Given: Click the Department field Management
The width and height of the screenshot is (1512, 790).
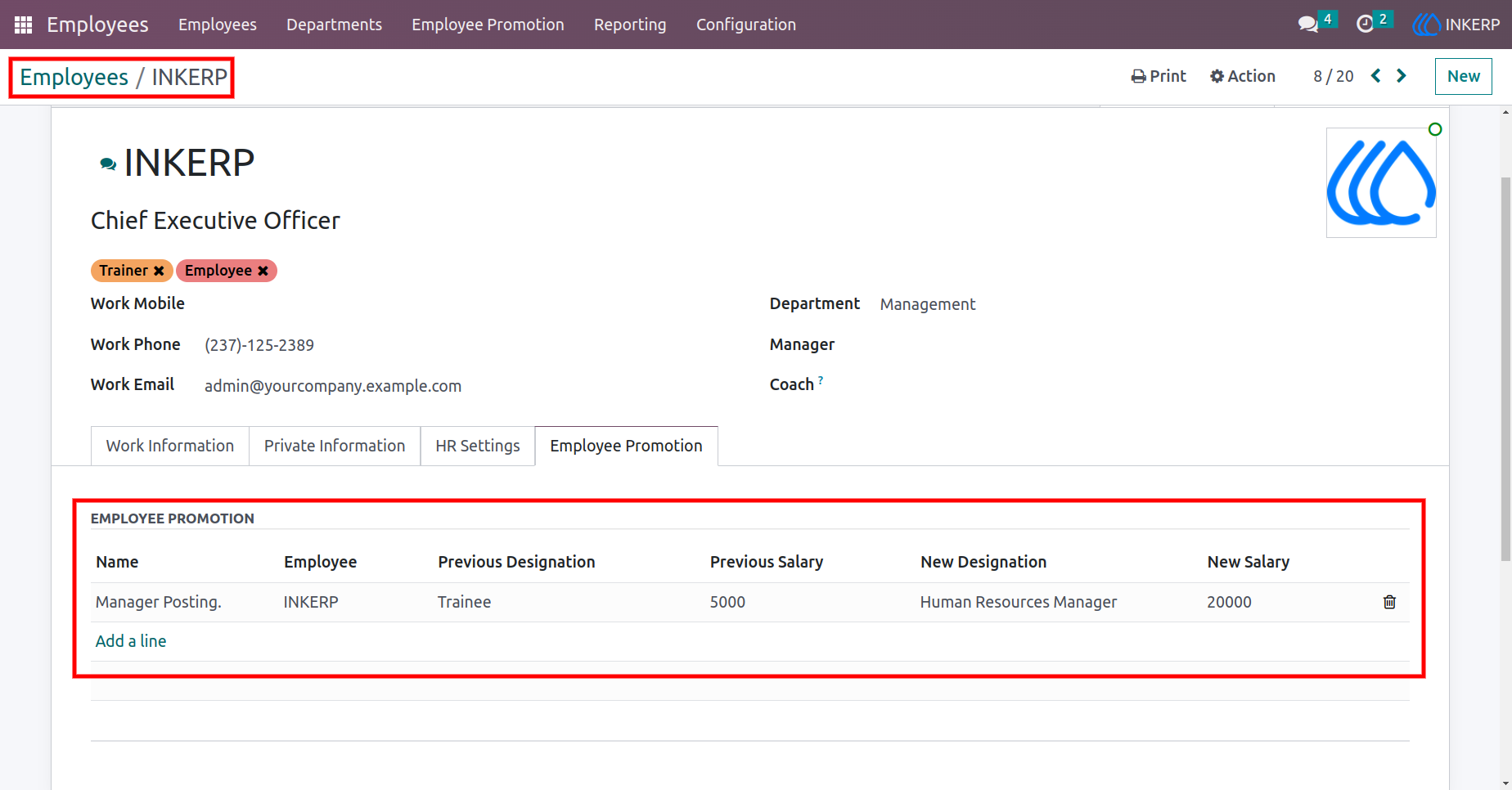Looking at the screenshot, I should click(928, 304).
